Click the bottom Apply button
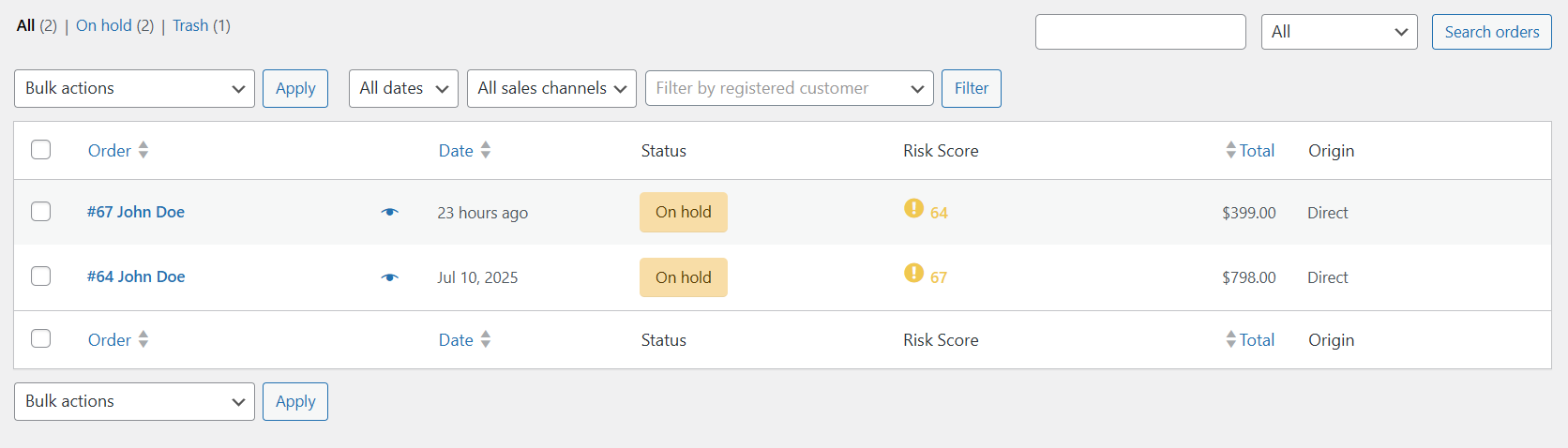 (295, 401)
